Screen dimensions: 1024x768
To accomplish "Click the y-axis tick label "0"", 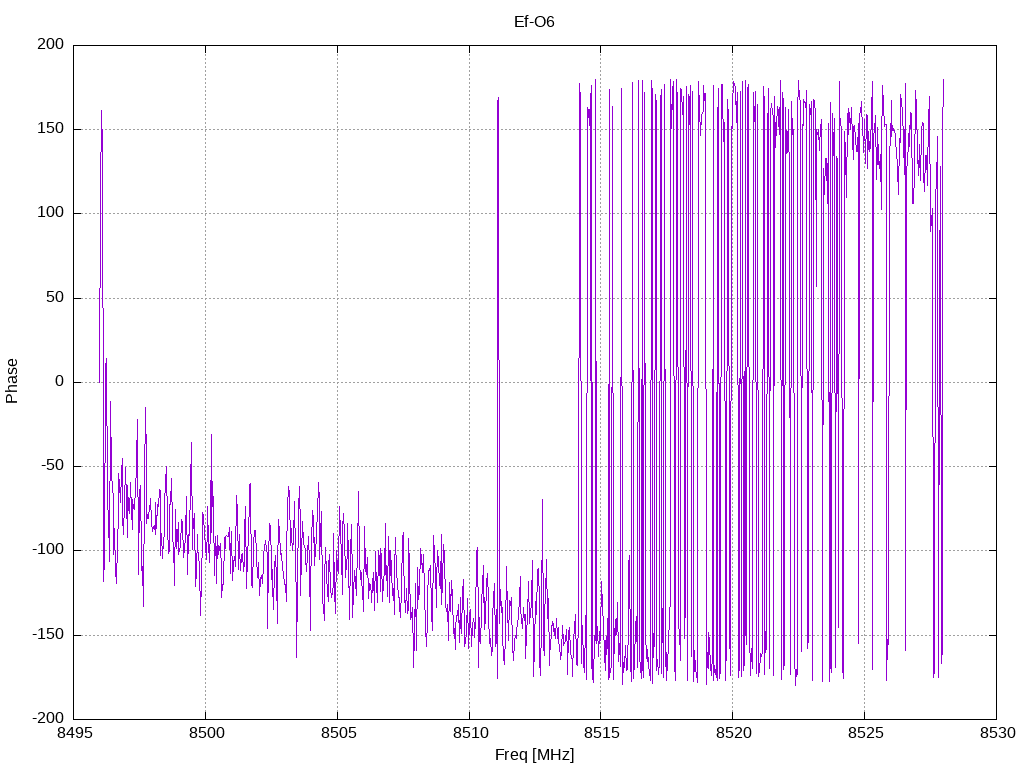I will 60,382.
